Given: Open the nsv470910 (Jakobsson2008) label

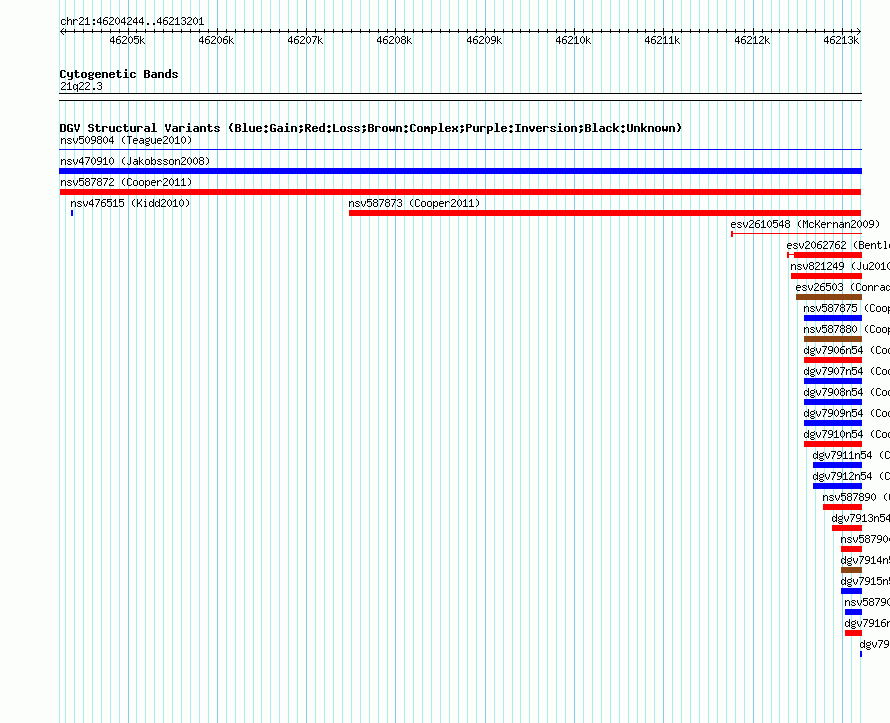Looking at the screenshot, I should coord(135,161).
